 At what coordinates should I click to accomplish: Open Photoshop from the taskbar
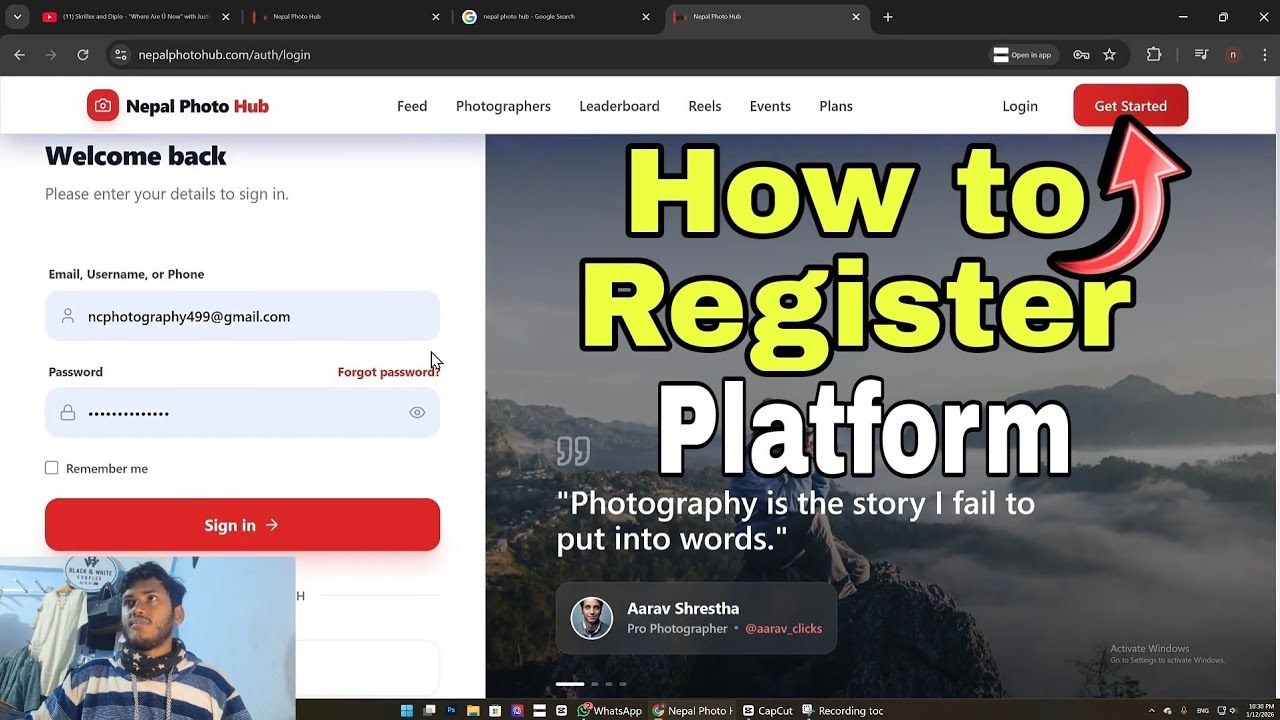point(451,711)
